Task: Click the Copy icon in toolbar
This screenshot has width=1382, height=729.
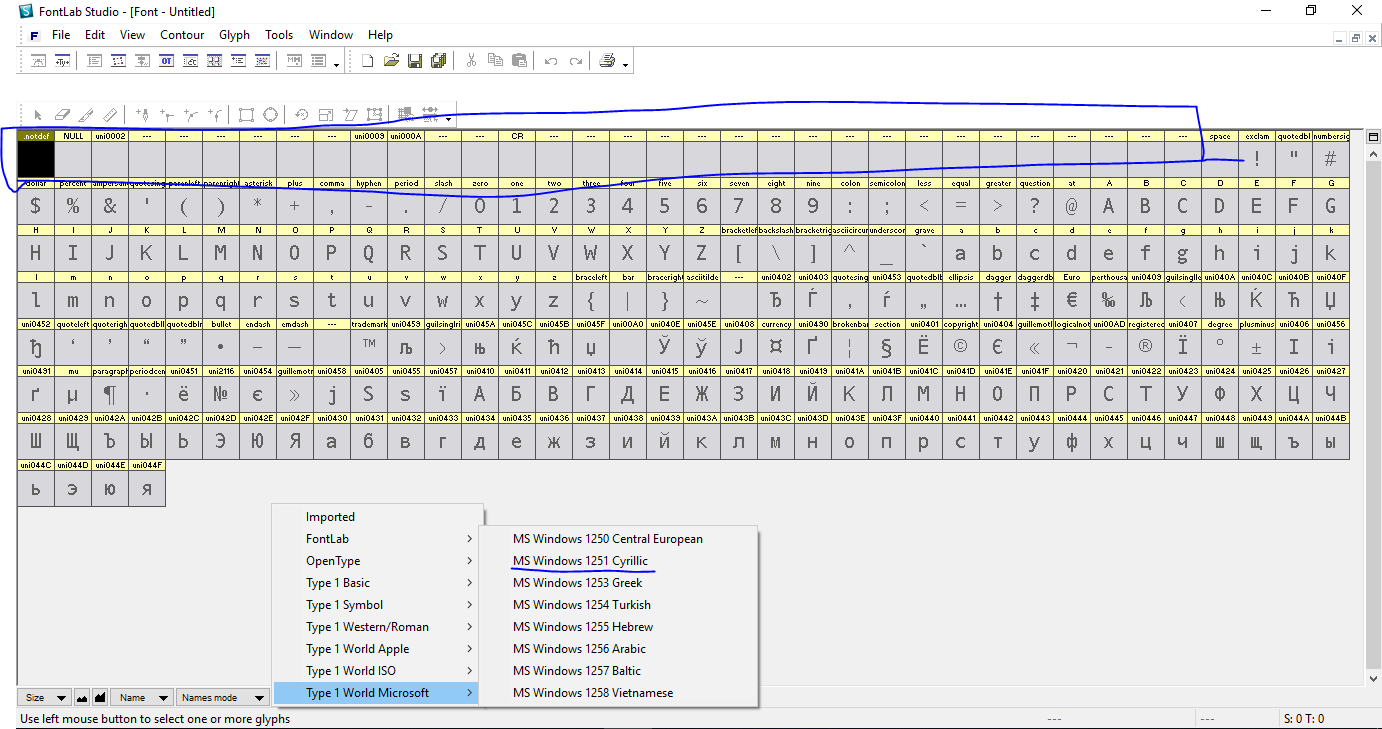Action: tap(495, 61)
